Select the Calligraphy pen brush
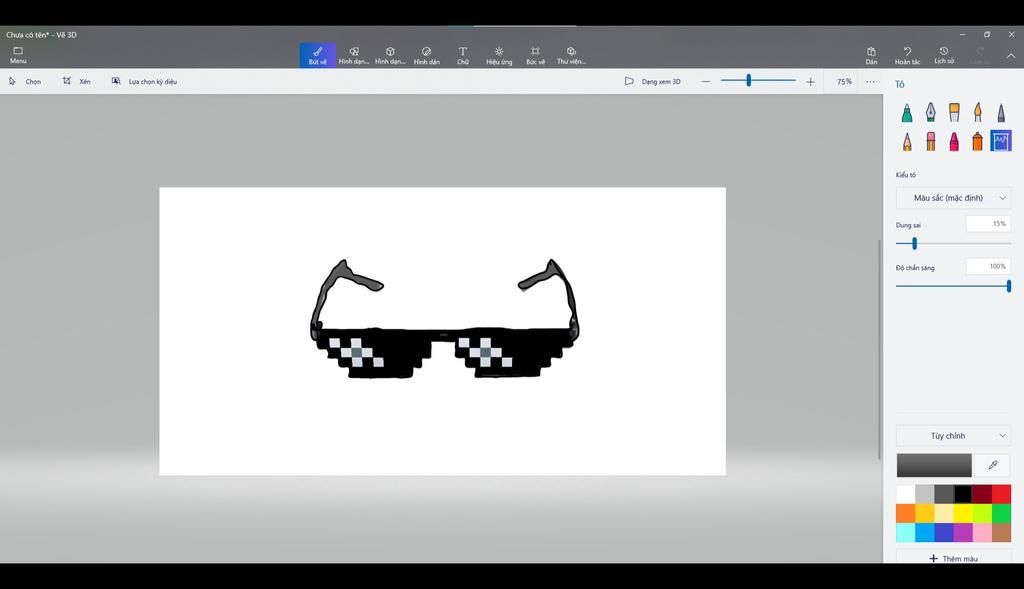The width and height of the screenshot is (1024, 589). click(931, 113)
